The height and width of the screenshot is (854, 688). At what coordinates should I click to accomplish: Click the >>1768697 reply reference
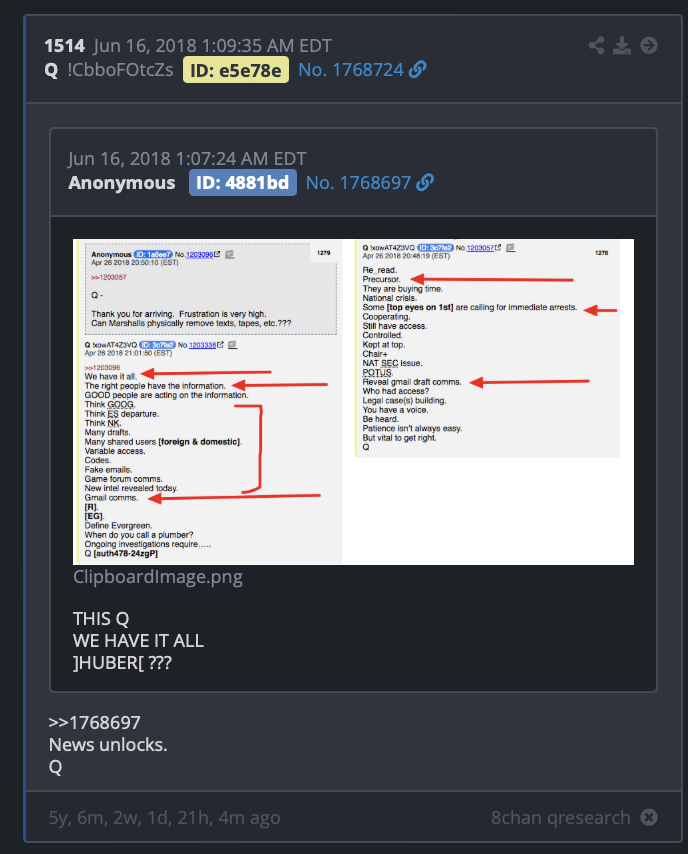95,722
